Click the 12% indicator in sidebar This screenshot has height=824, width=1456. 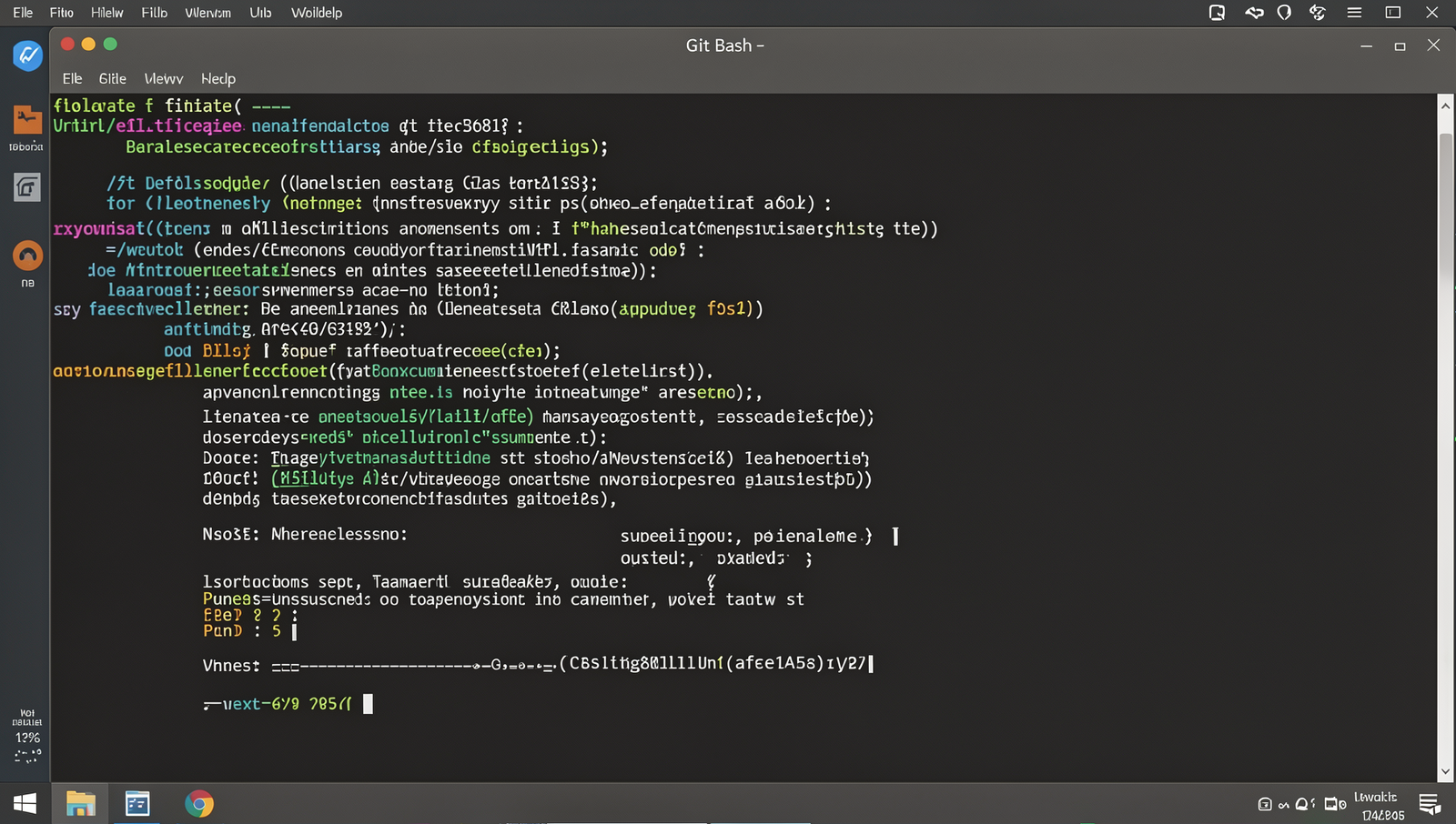(x=27, y=738)
